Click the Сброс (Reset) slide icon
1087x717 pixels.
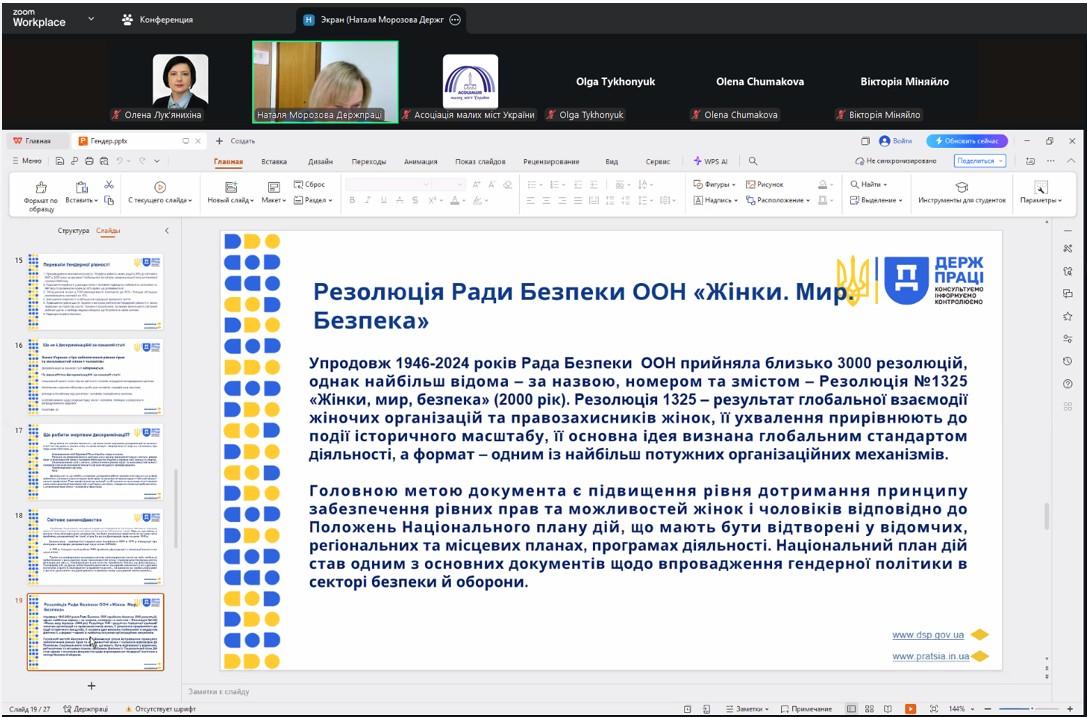click(309, 185)
